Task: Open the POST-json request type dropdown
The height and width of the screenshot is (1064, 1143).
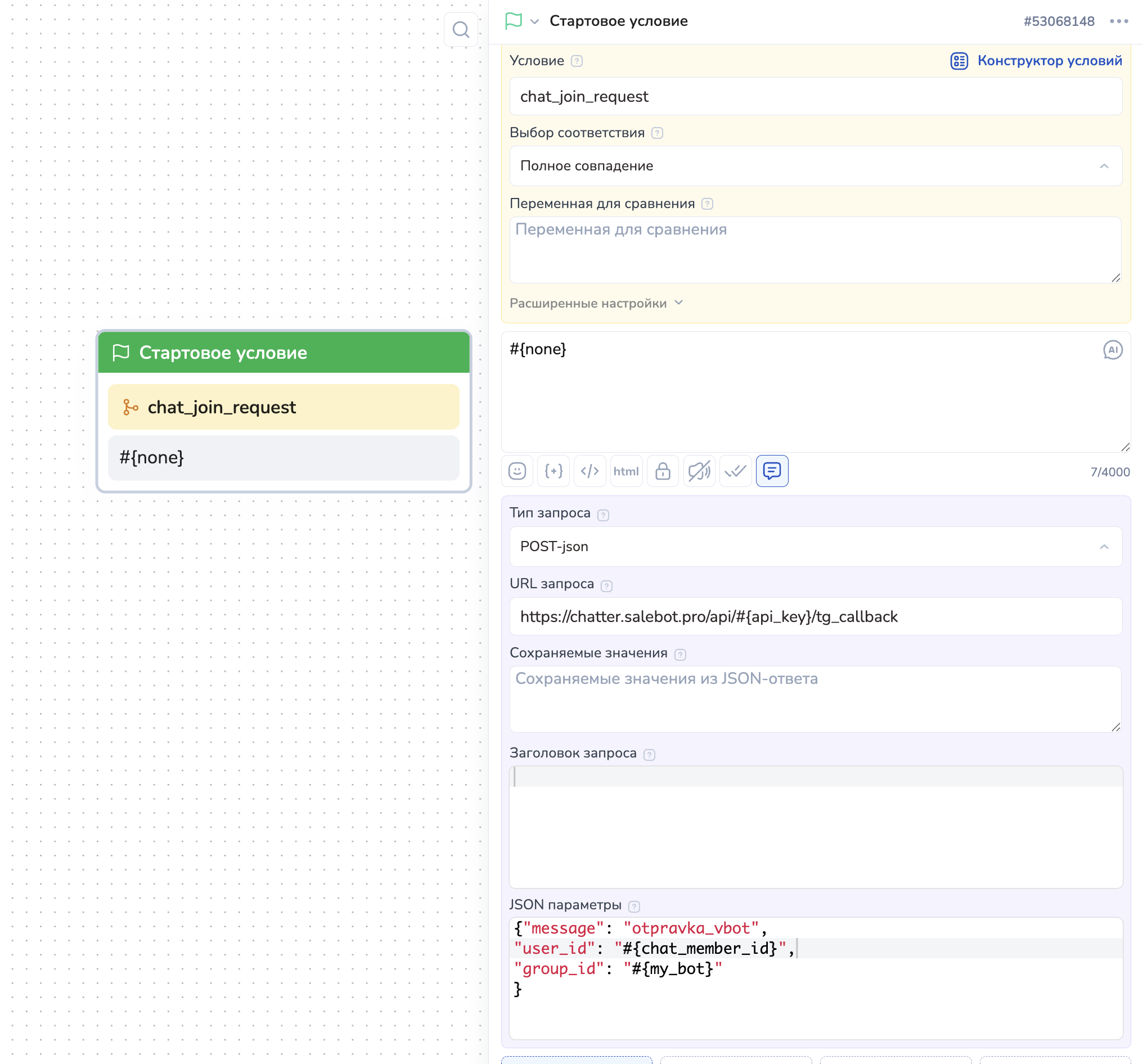Action: click(x=815, y=547)
